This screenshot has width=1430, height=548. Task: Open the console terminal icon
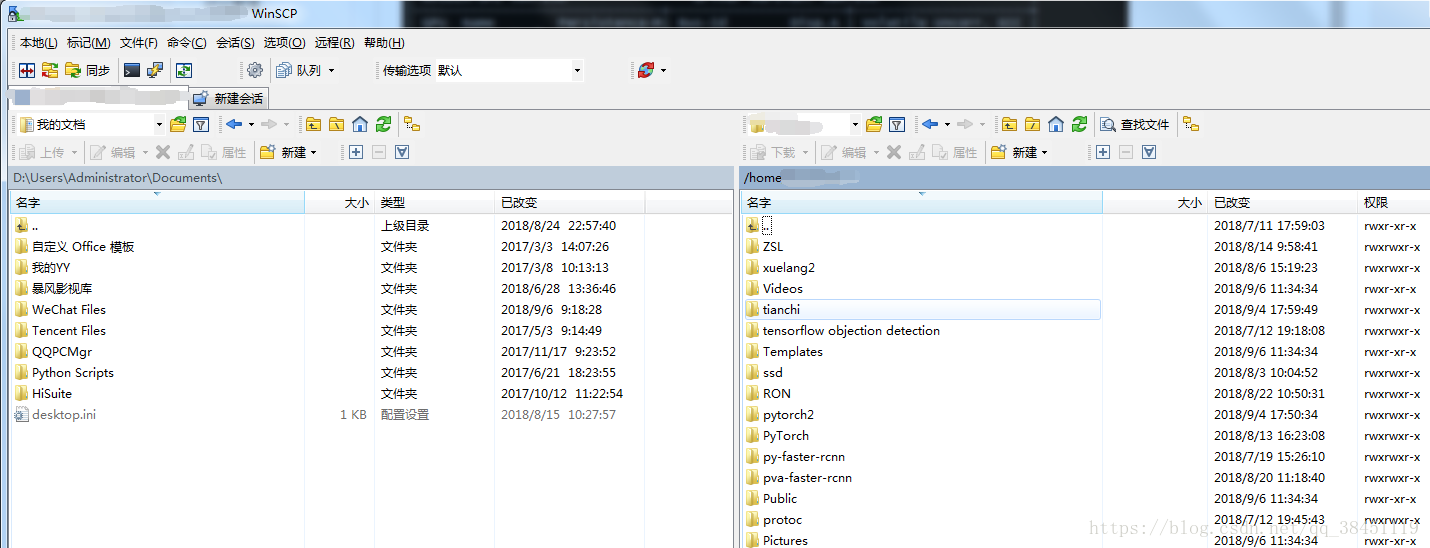click(x=132, y=70)
